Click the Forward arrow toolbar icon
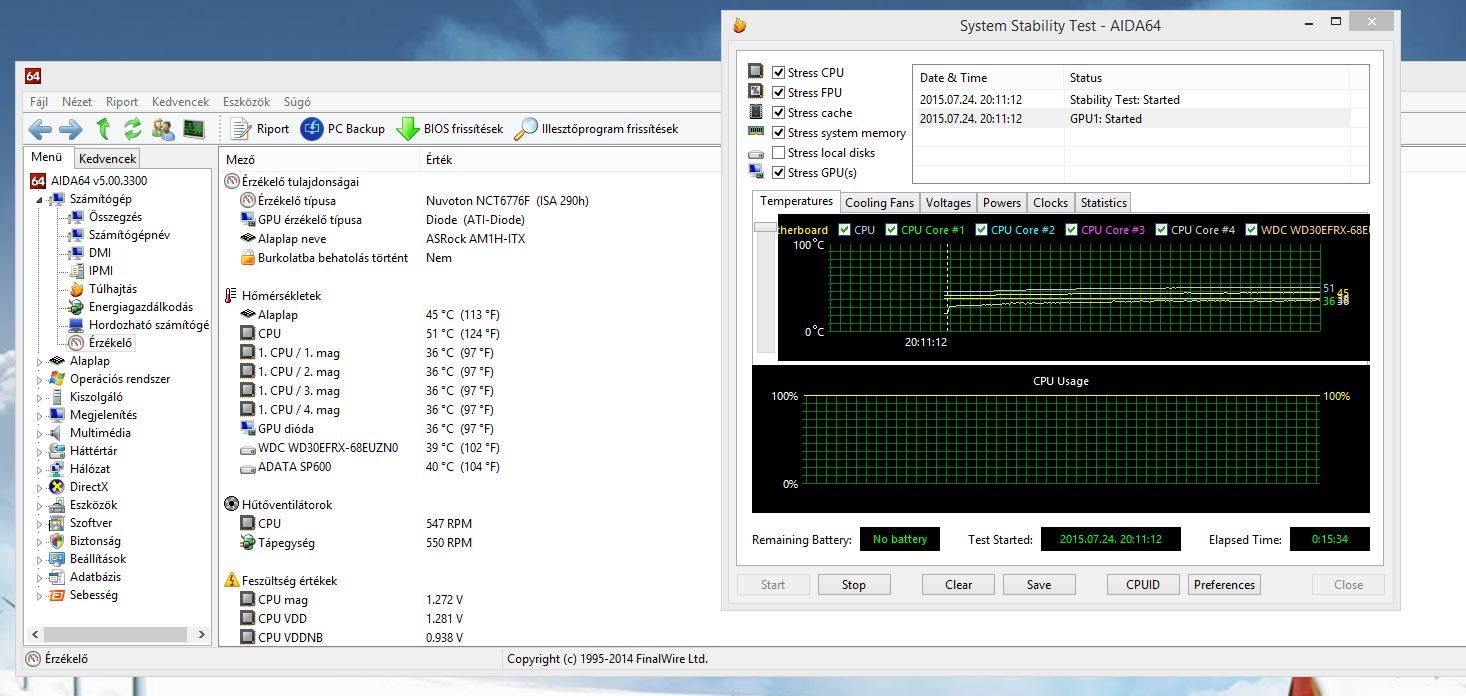 pyautogui.click(x=71, y=128)
